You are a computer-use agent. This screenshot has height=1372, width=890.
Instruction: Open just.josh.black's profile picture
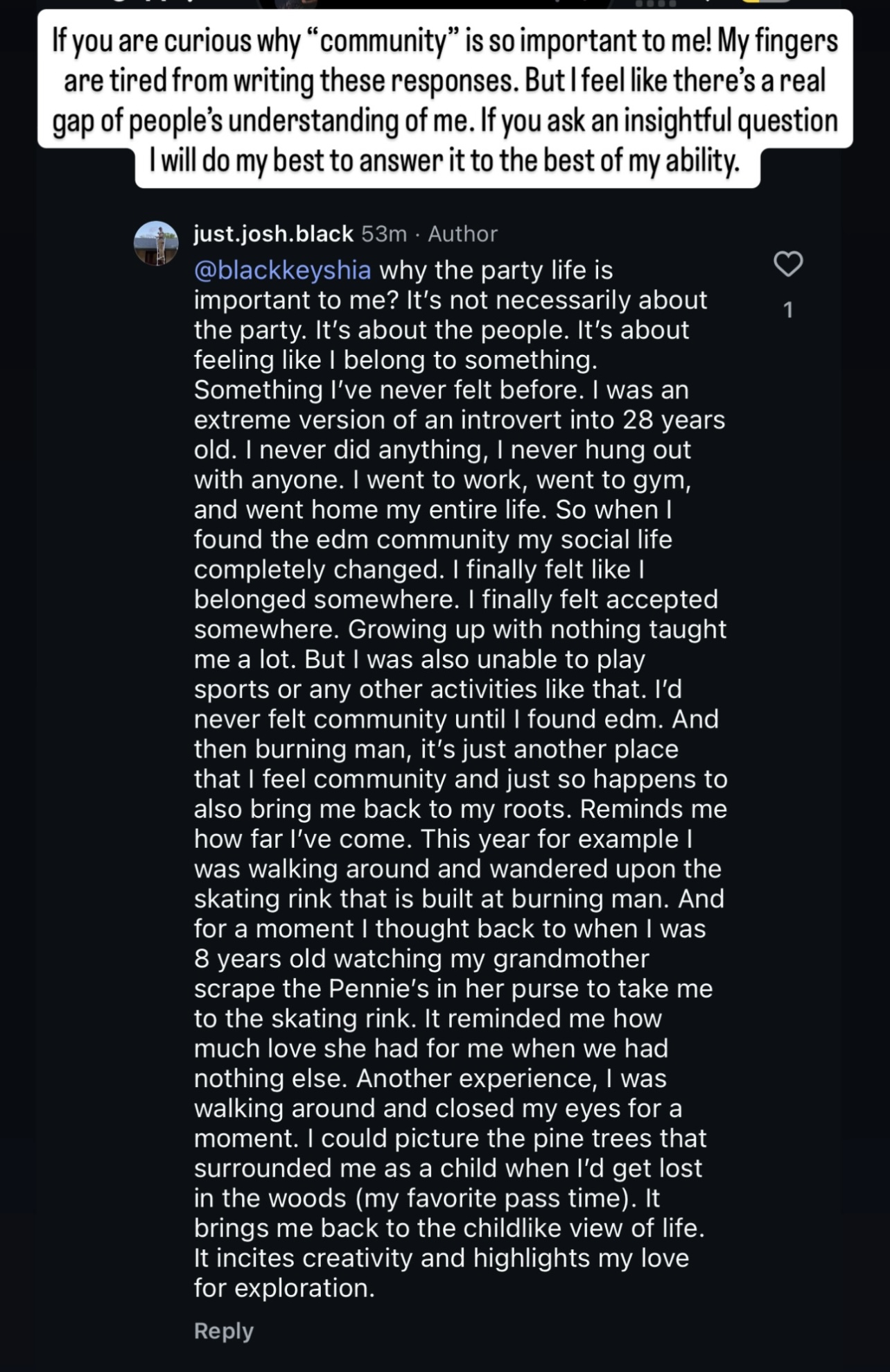[x=156, y=243]
